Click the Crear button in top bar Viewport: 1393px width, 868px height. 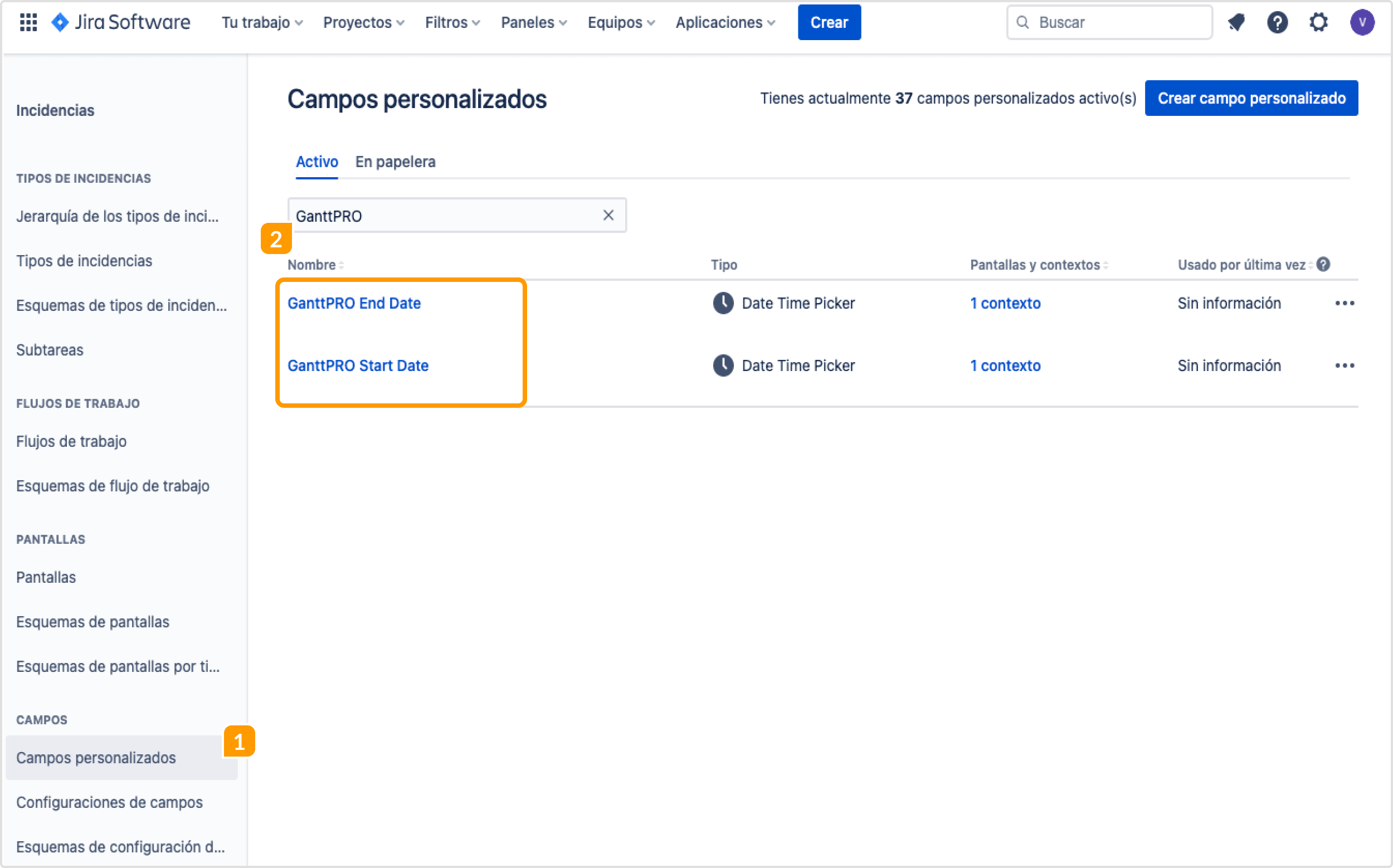(x=829, y=22)
